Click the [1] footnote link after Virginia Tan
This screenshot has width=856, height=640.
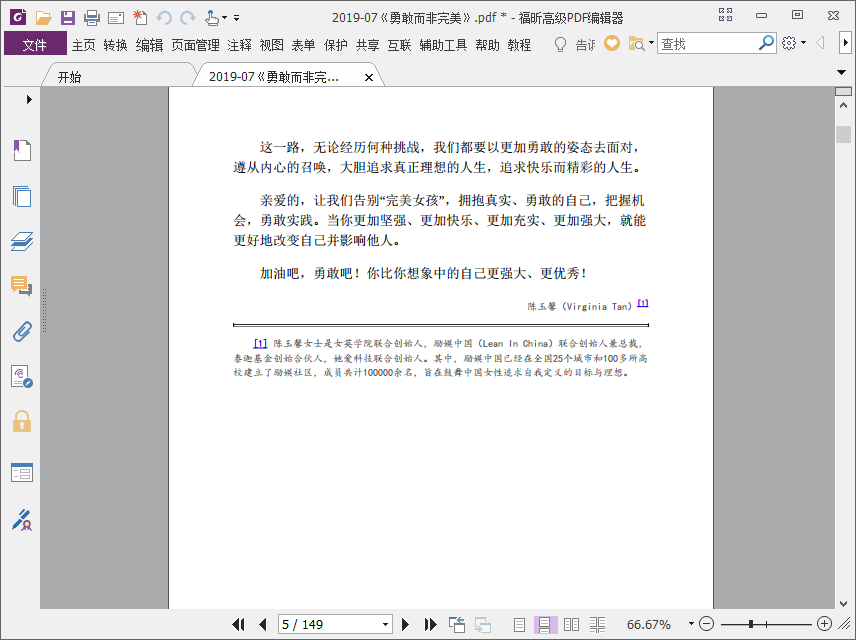point(643,303)
